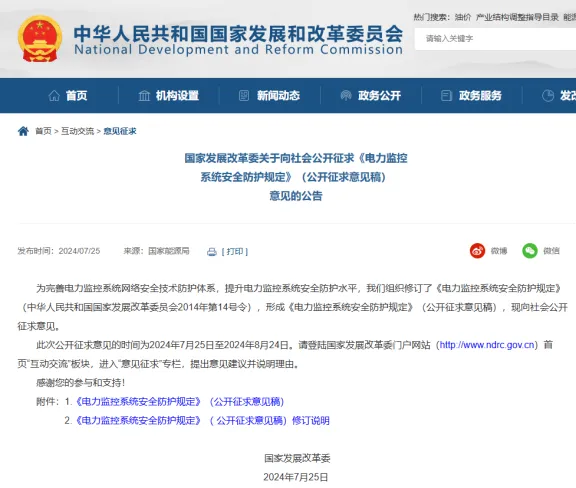The image size is (576, 488).
Task: Go to 互动交流 in breadcrumb
Action: pos(78,131)
